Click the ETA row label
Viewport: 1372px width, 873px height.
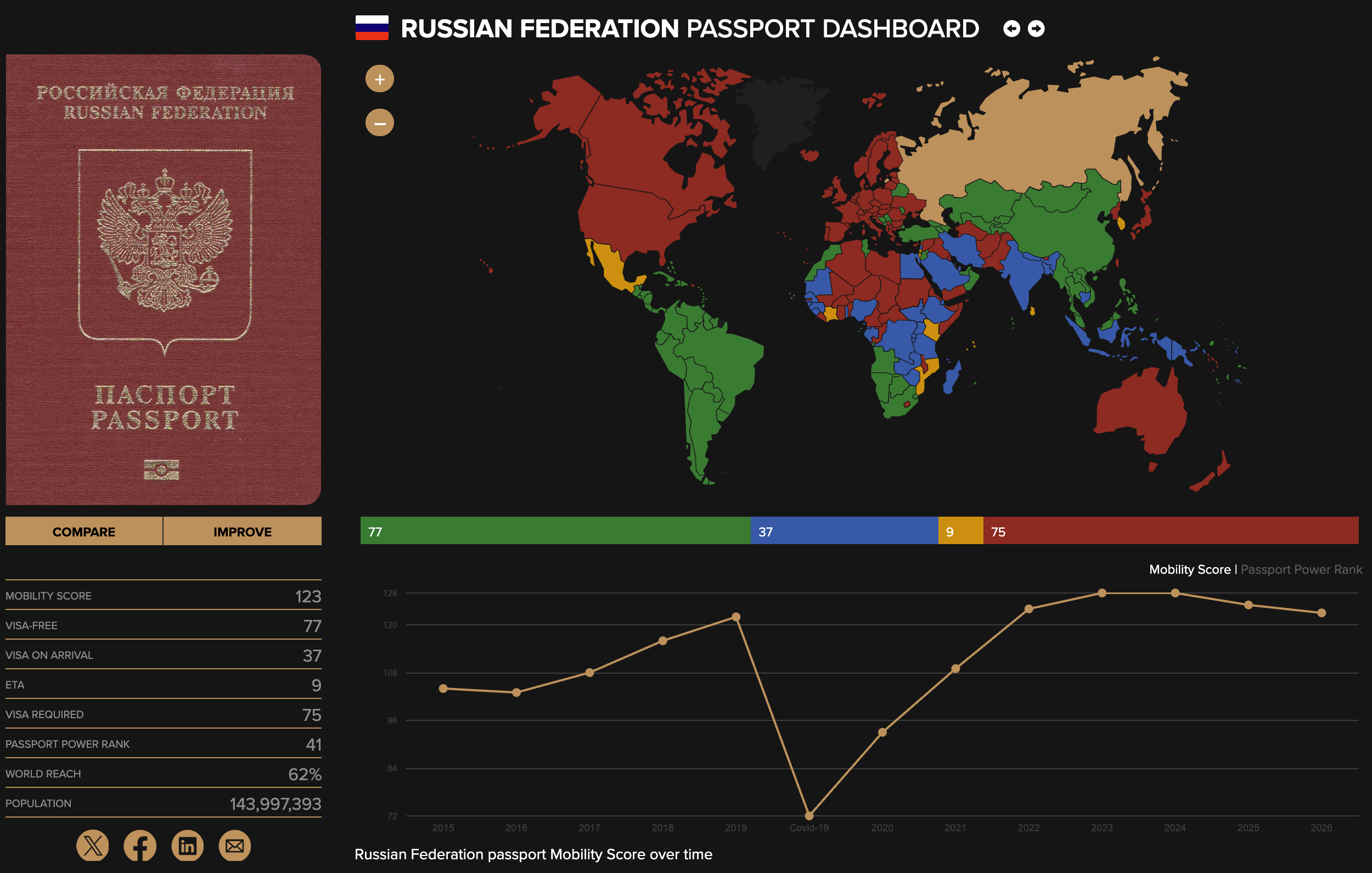point(15,685)
